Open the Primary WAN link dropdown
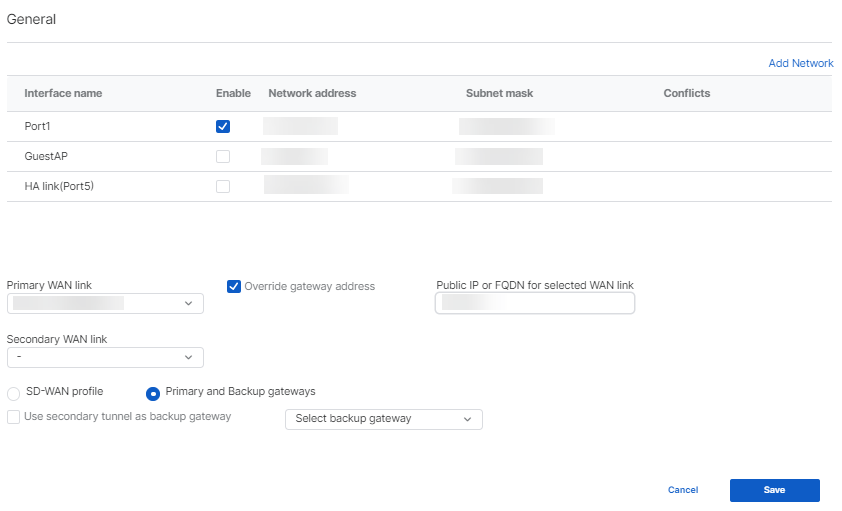 tap(105, 303)
